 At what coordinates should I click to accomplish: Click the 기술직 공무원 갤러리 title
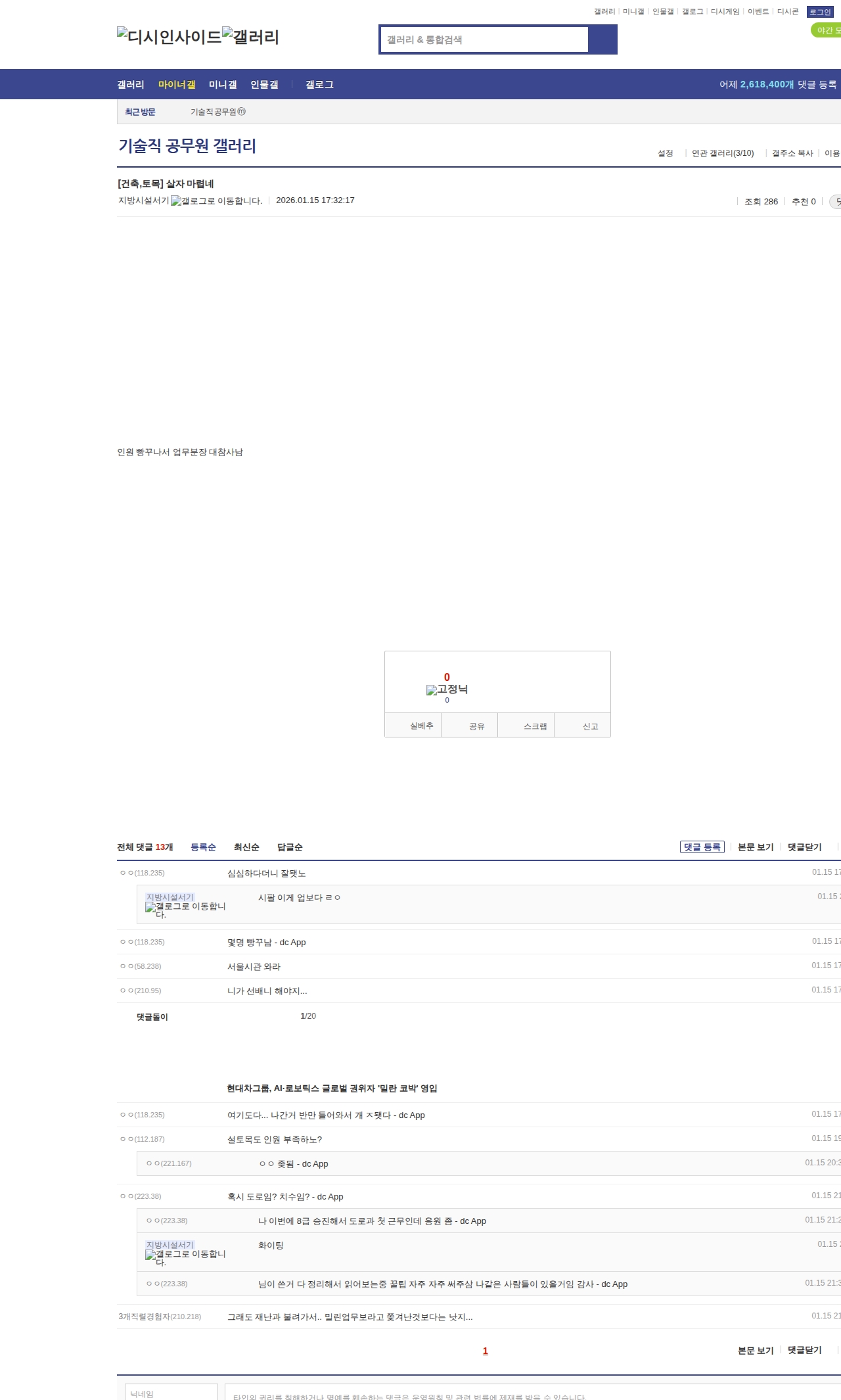pos(187,146)
